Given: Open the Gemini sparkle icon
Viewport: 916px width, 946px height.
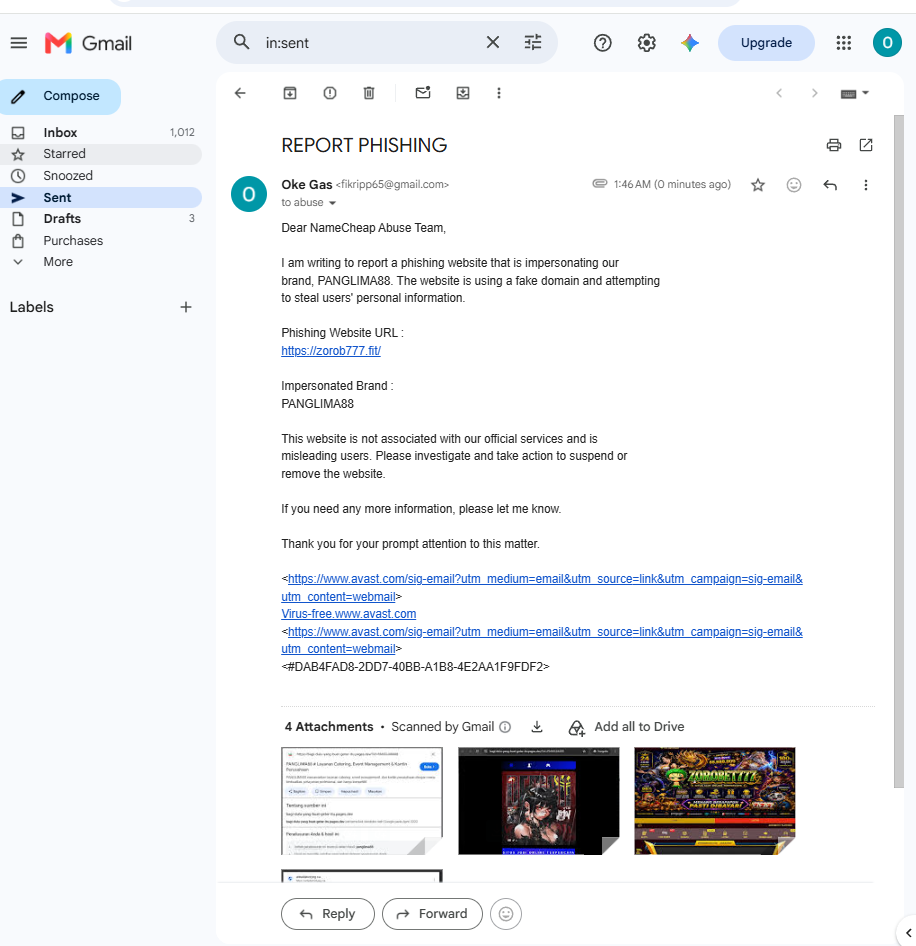Looking at the screenshot, I should [690, 43].
